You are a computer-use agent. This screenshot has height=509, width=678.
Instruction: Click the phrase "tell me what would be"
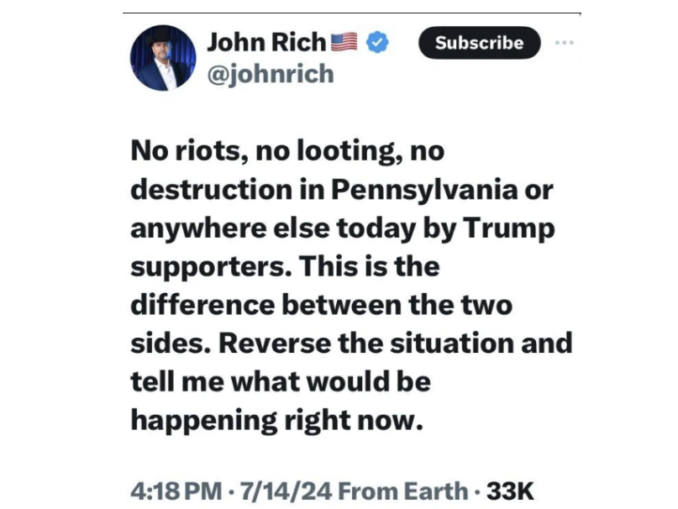(280, 381)
